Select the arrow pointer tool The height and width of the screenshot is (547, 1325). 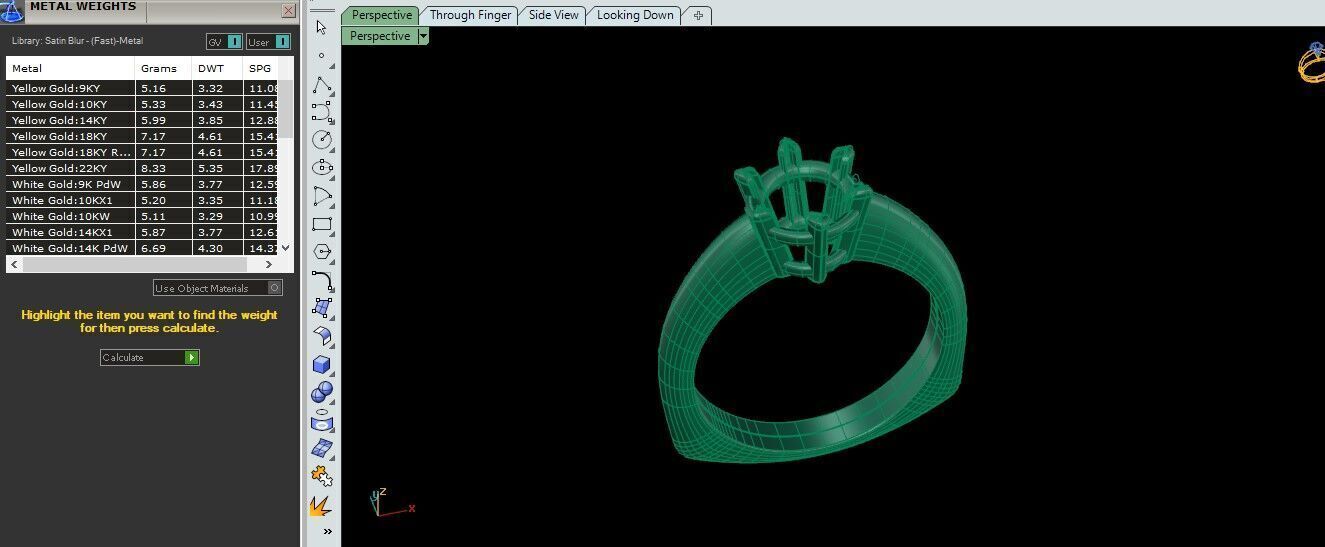pos(321,27)
